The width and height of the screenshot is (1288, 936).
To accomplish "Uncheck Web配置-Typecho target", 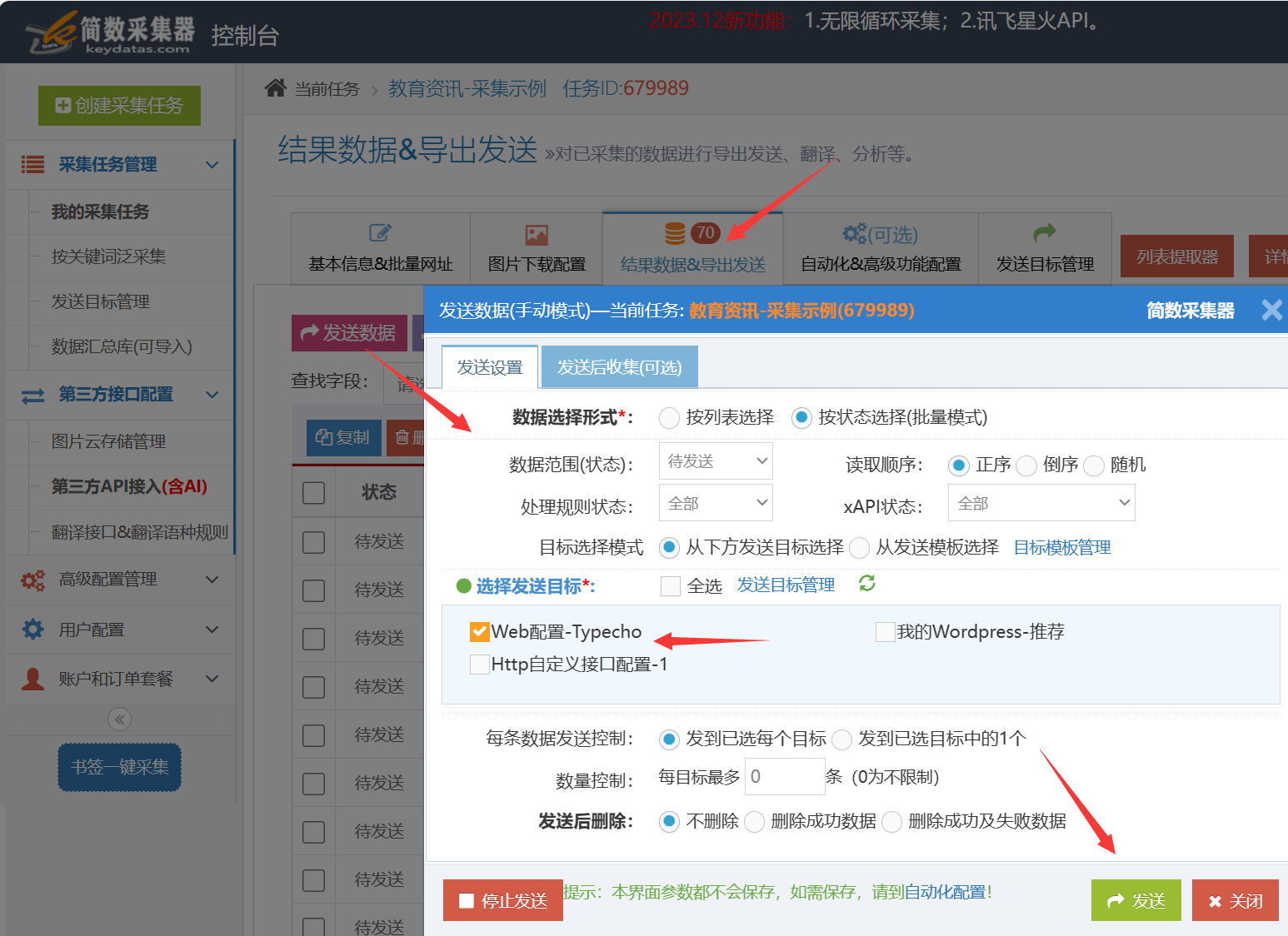I will click(x=479, y=632).
